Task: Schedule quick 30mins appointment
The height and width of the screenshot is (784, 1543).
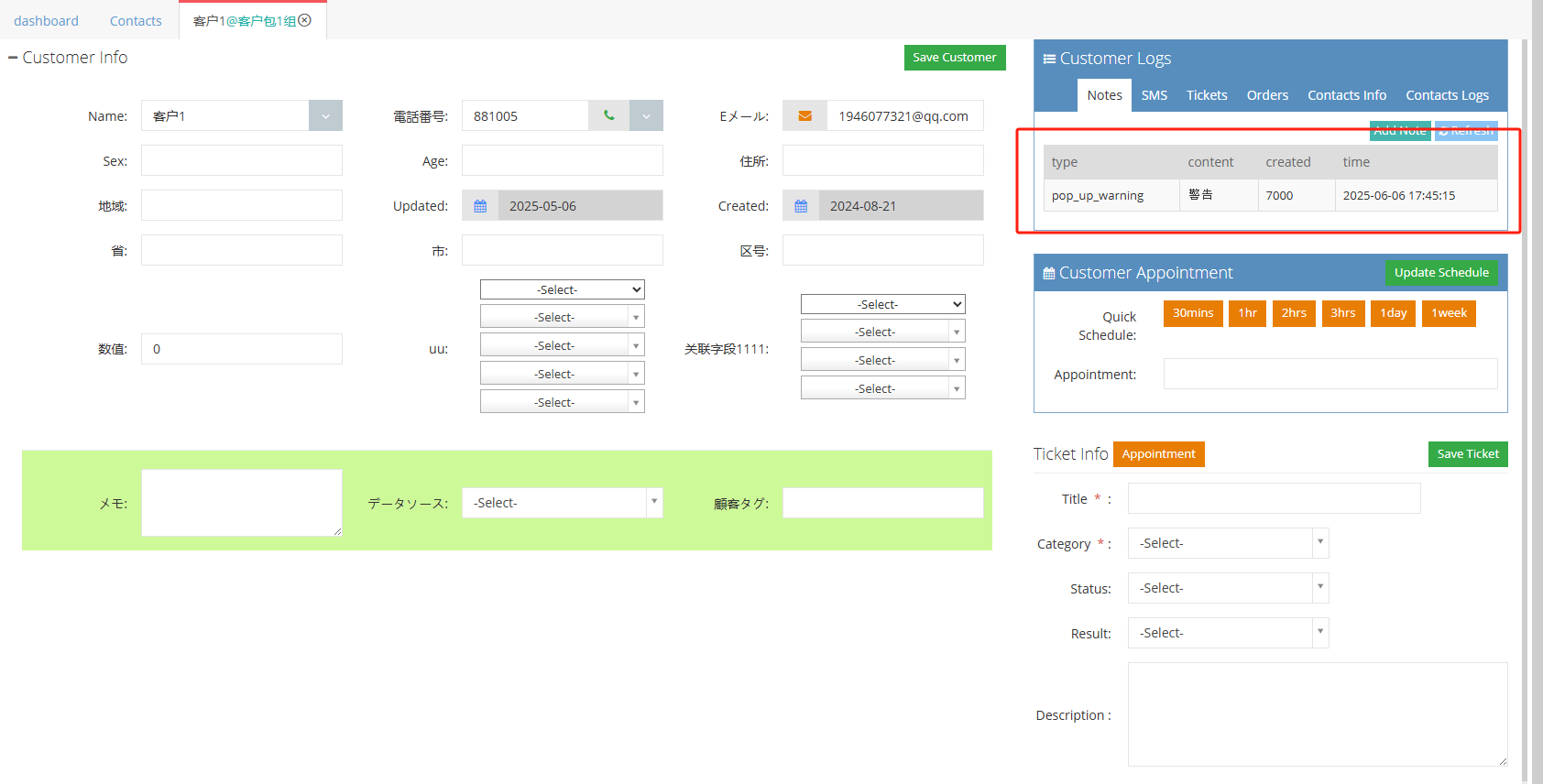Action: pyautogui.click(x=1193, y=313)
